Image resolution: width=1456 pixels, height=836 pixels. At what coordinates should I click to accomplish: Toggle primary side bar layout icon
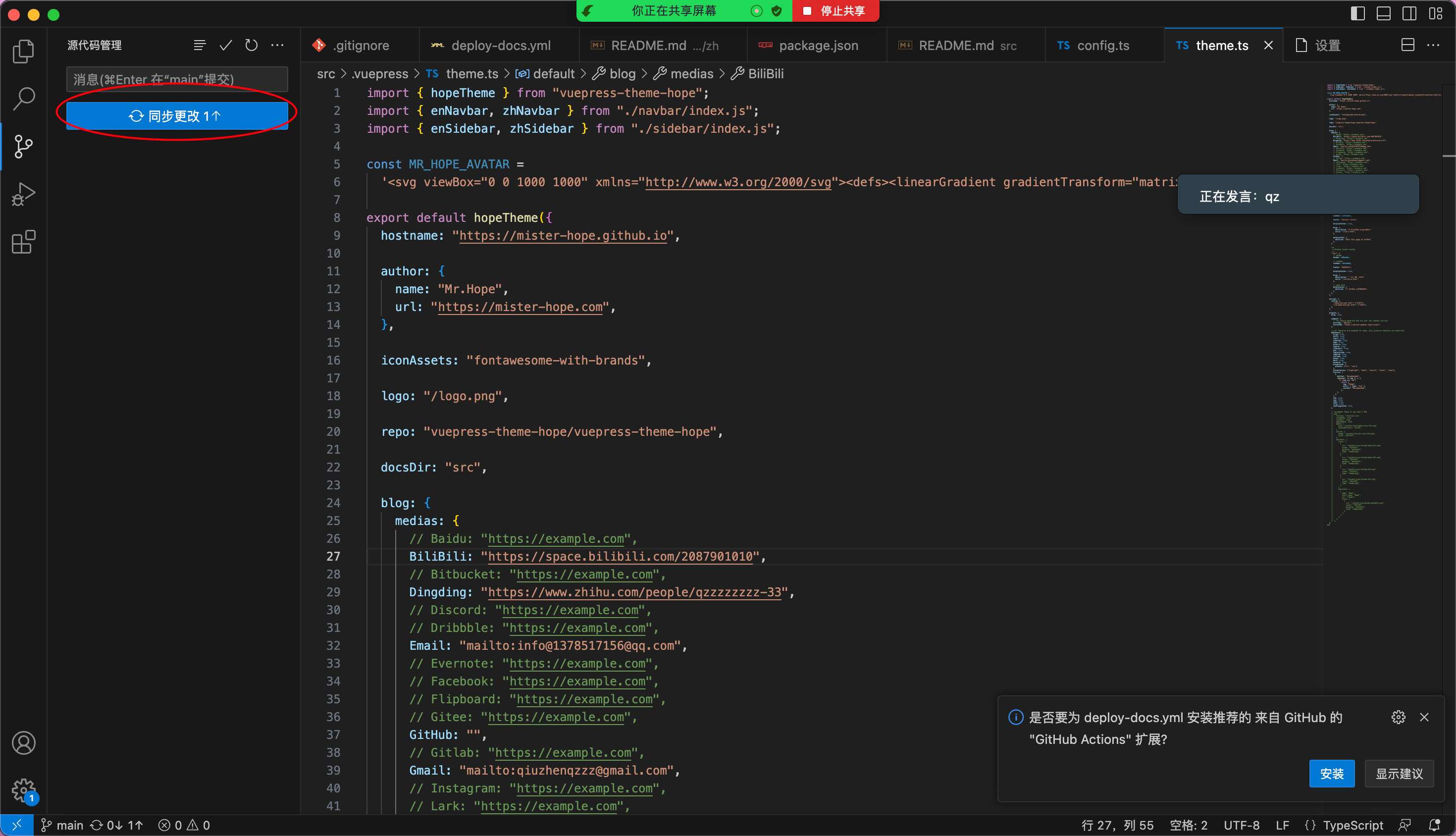1357,13
